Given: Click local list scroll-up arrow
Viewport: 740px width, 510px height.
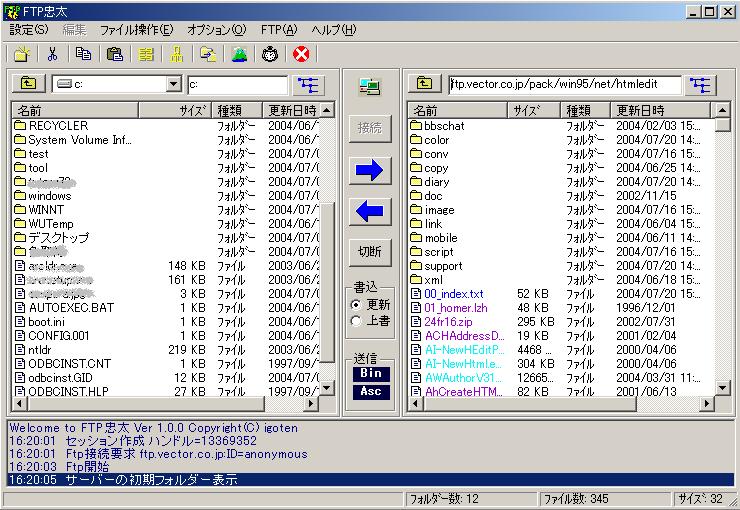Looking at the screenshot, I should point(327,110).
